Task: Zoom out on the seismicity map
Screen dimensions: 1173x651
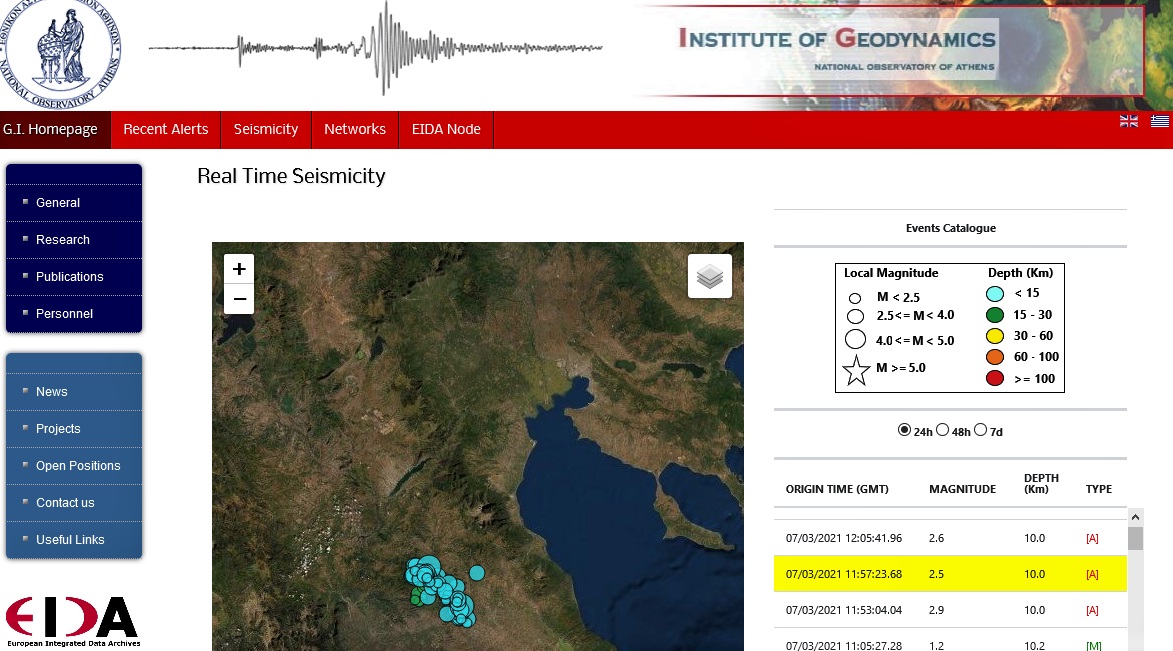Action: point(239,299)
